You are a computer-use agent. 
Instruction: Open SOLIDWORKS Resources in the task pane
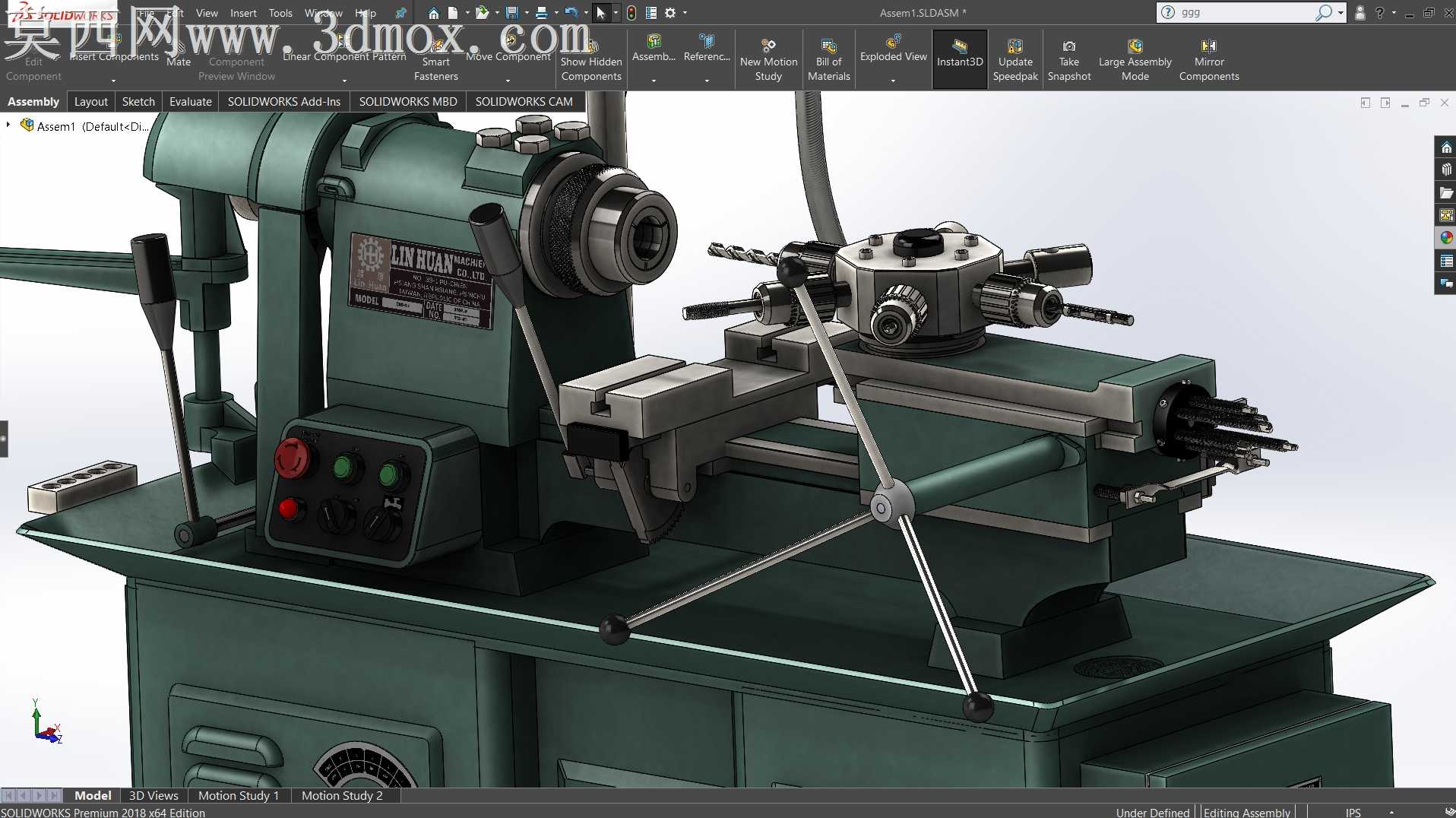[1446, 147]
